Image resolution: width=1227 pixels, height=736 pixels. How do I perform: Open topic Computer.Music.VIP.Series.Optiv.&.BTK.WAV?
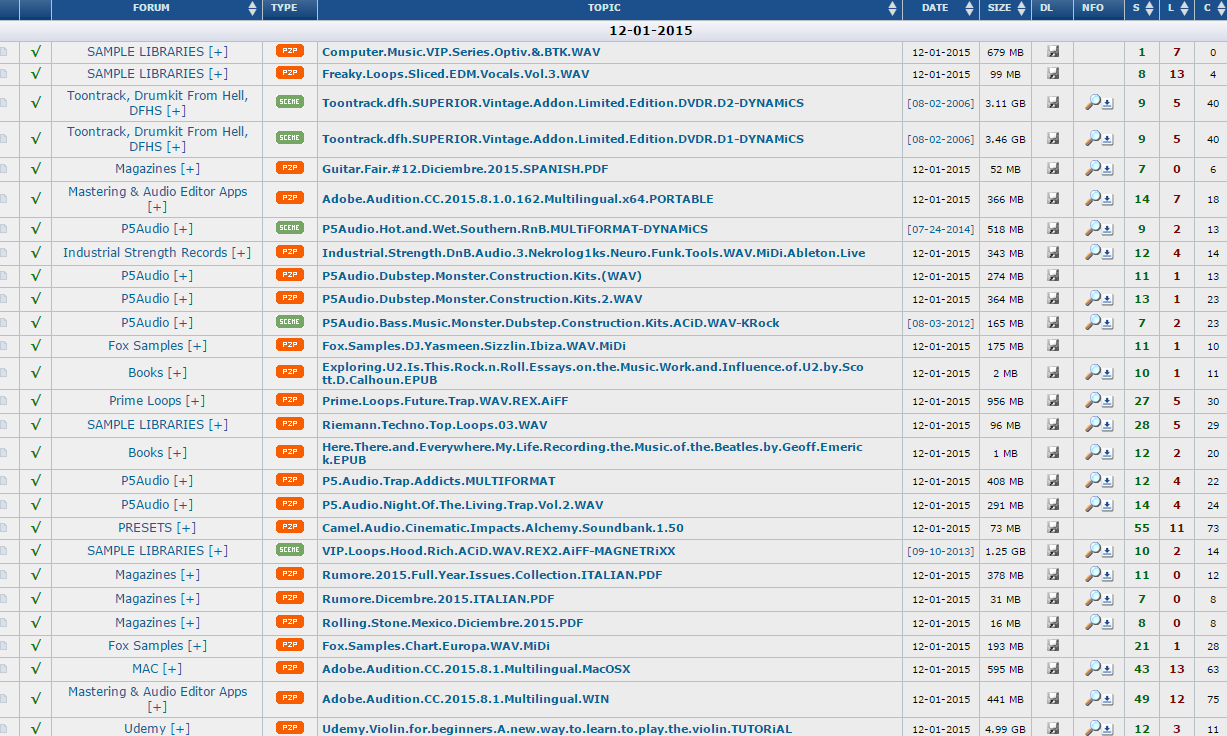point(461,52)
